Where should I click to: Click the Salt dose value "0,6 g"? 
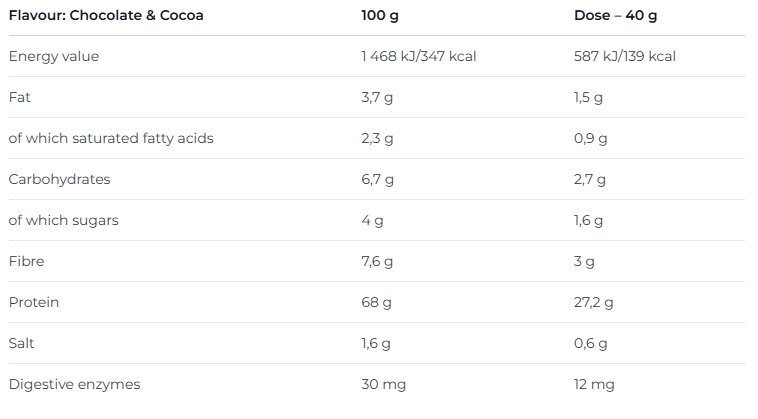coord(590,343)
